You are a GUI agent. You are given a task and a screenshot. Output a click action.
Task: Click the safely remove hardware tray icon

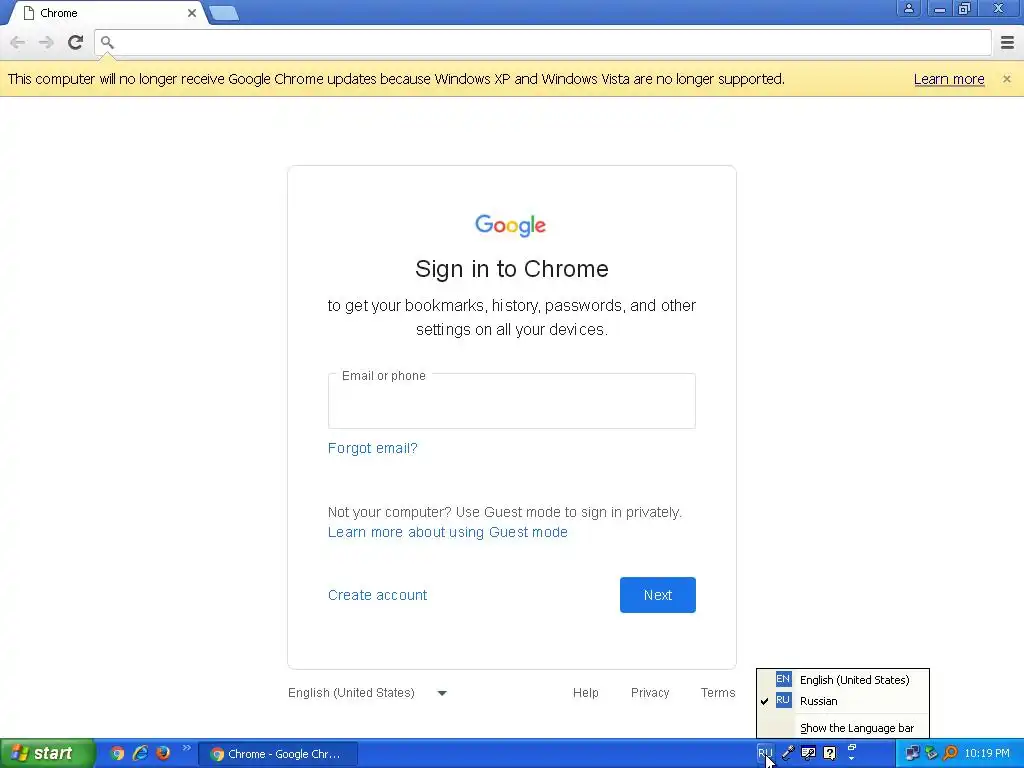click(x=931, y=754)
